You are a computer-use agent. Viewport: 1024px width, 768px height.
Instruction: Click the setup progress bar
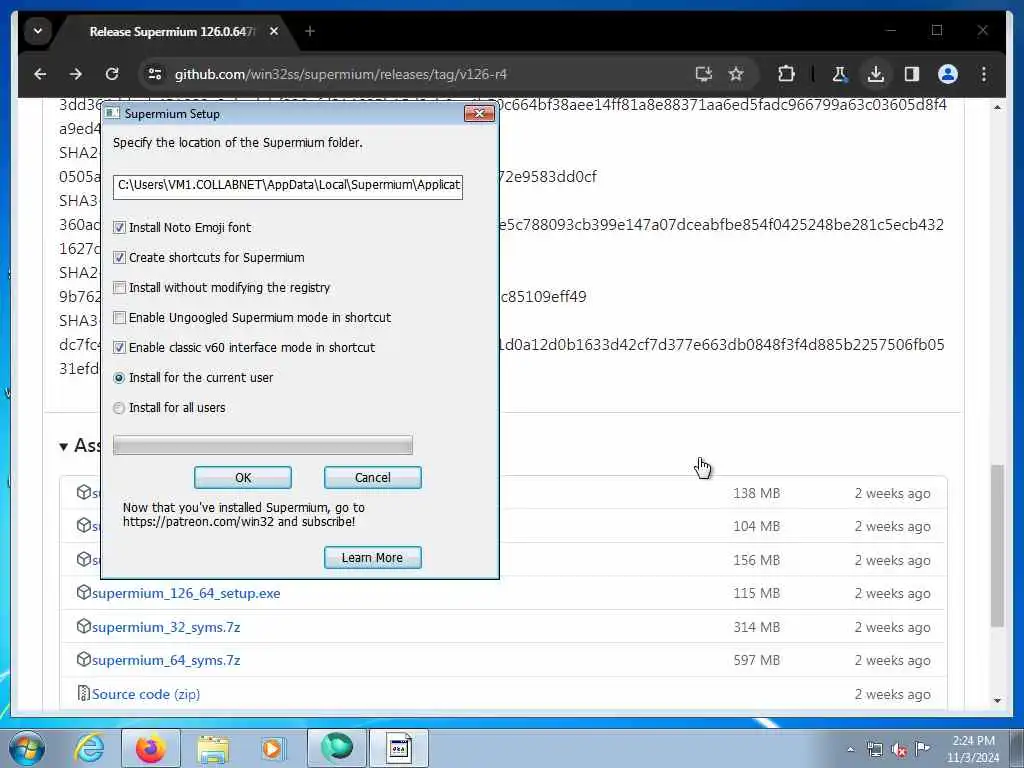[x=263, y=445]
